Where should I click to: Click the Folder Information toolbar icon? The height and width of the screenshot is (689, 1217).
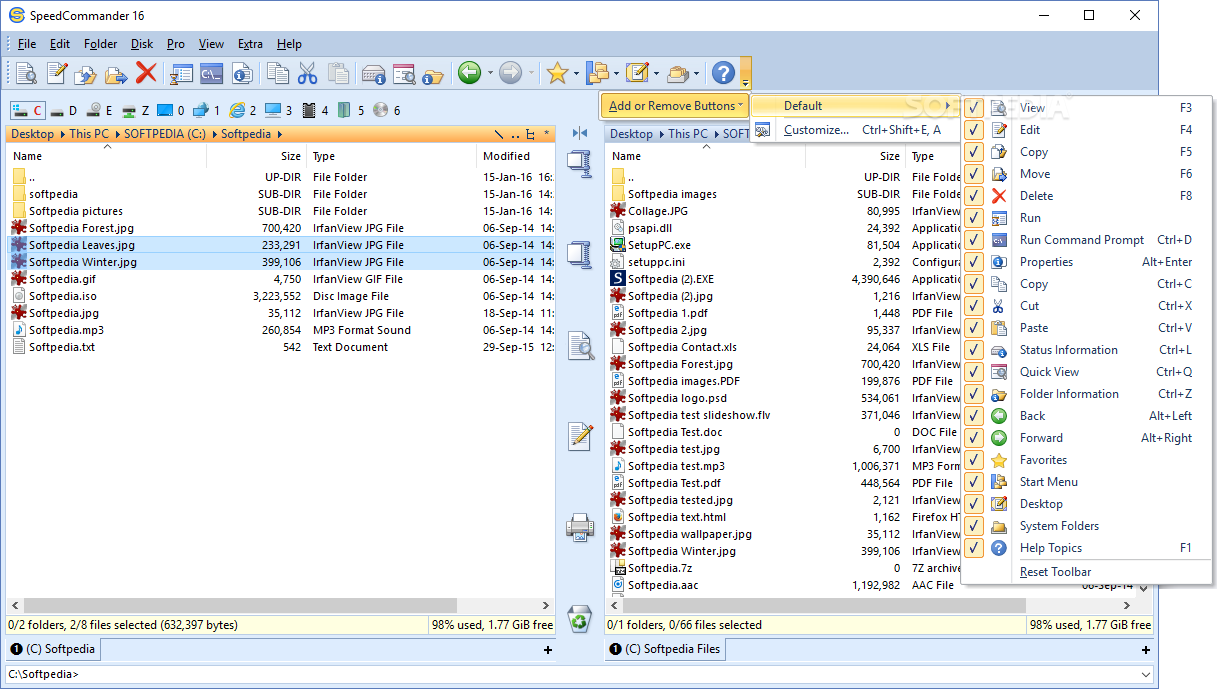(433, 73)
